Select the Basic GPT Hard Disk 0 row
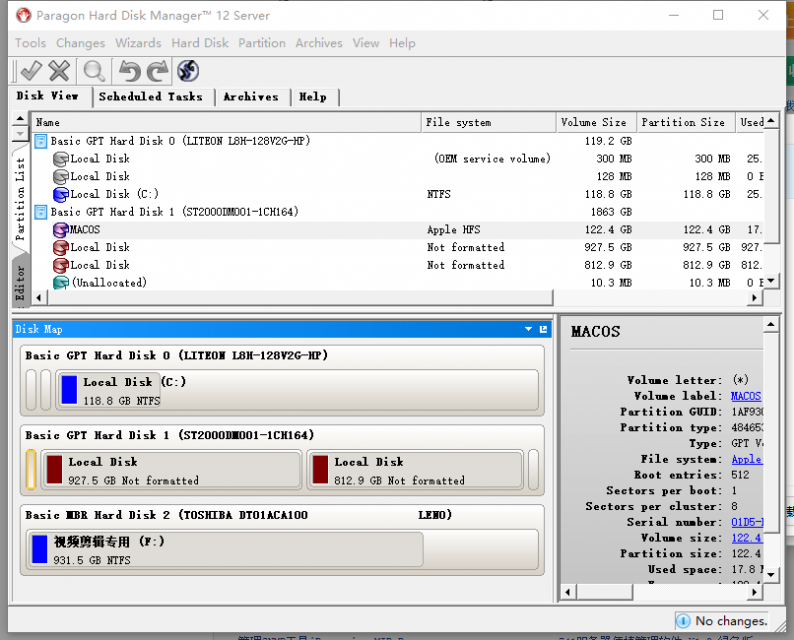This screenshot has width=794, height=640. [x=398, y=141]
